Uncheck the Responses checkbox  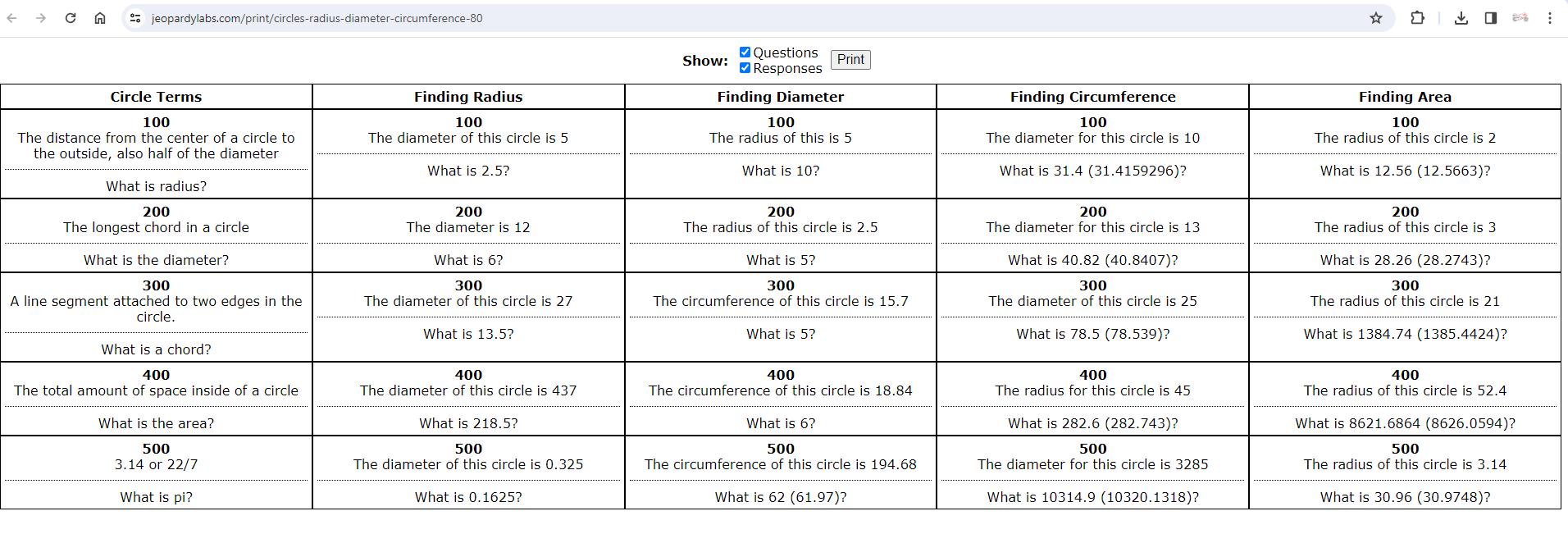coord(745,68)
